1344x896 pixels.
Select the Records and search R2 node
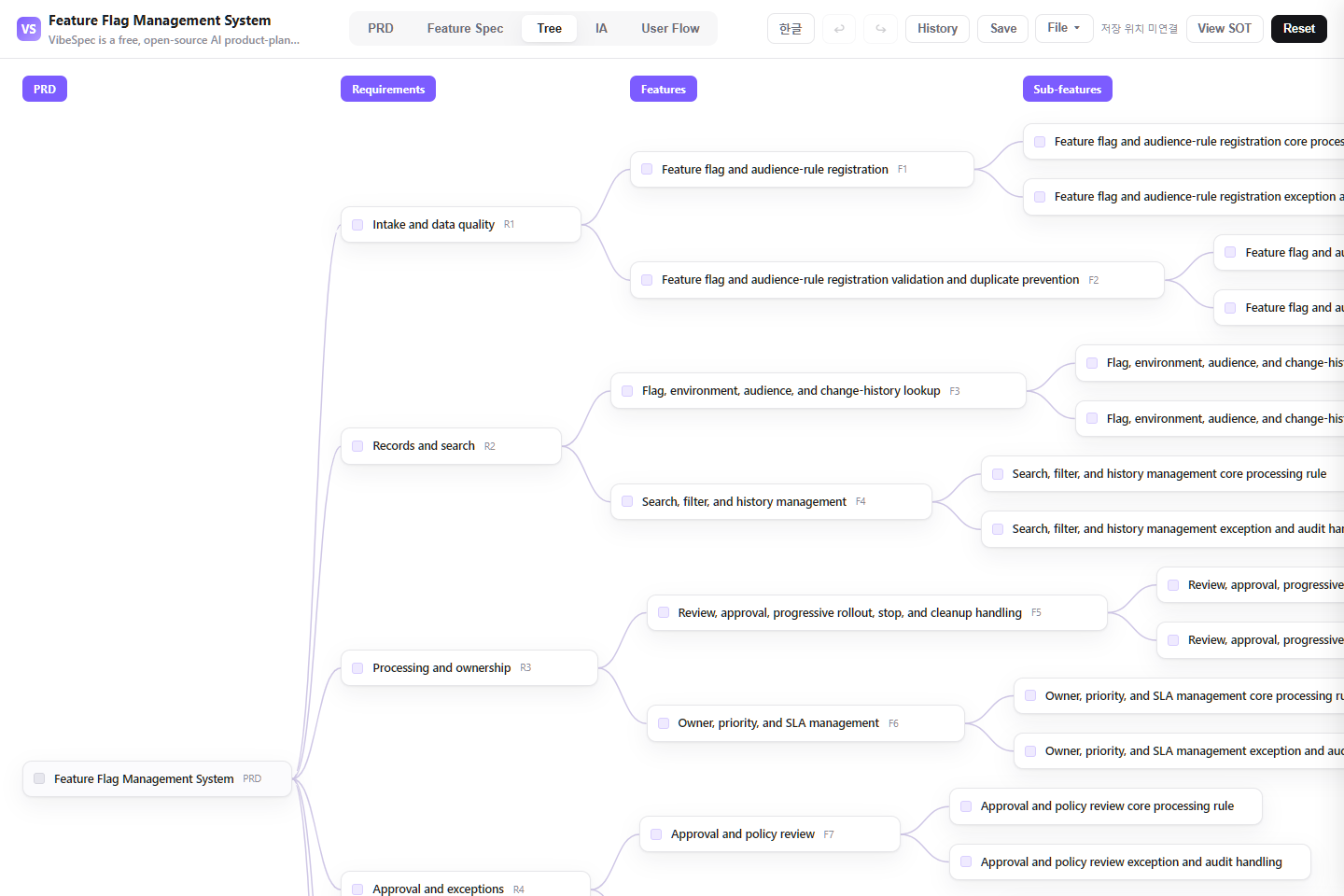tap(451, 446)
